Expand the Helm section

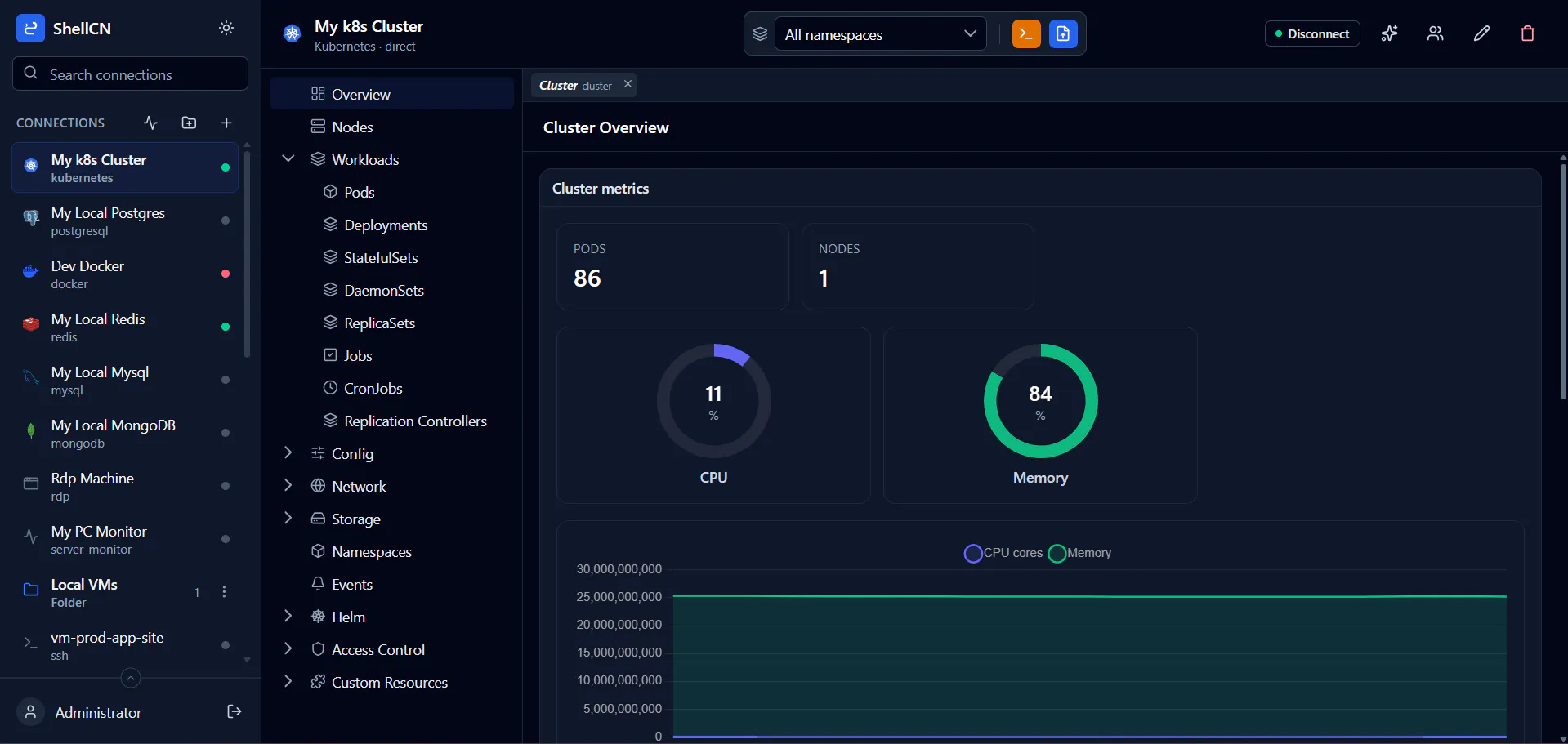[288, 616]
